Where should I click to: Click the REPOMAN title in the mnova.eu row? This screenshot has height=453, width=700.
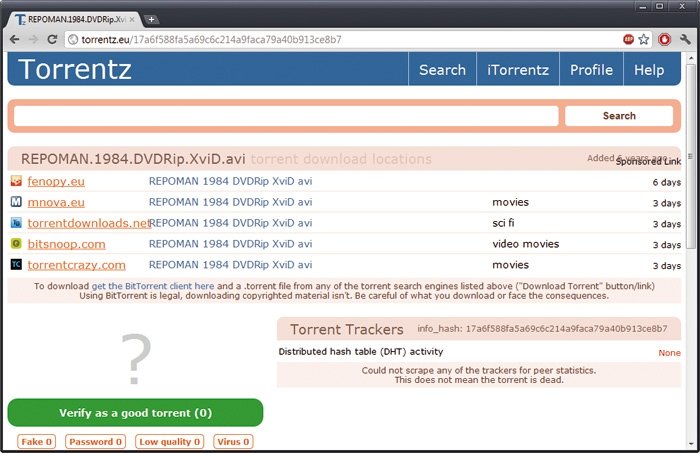pos(230,202)
